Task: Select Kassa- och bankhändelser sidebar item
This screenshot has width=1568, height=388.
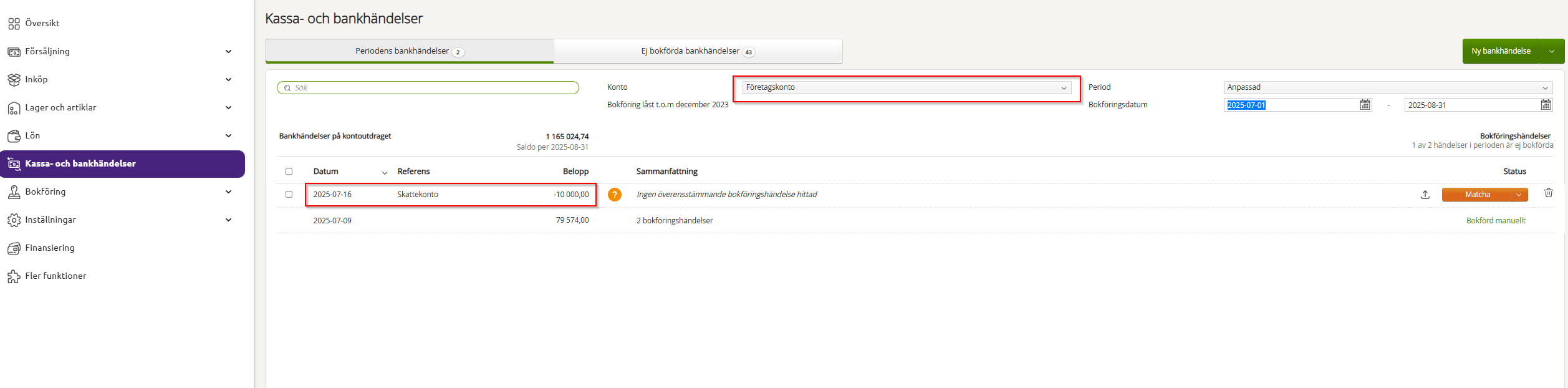Action: pos(122,164)
